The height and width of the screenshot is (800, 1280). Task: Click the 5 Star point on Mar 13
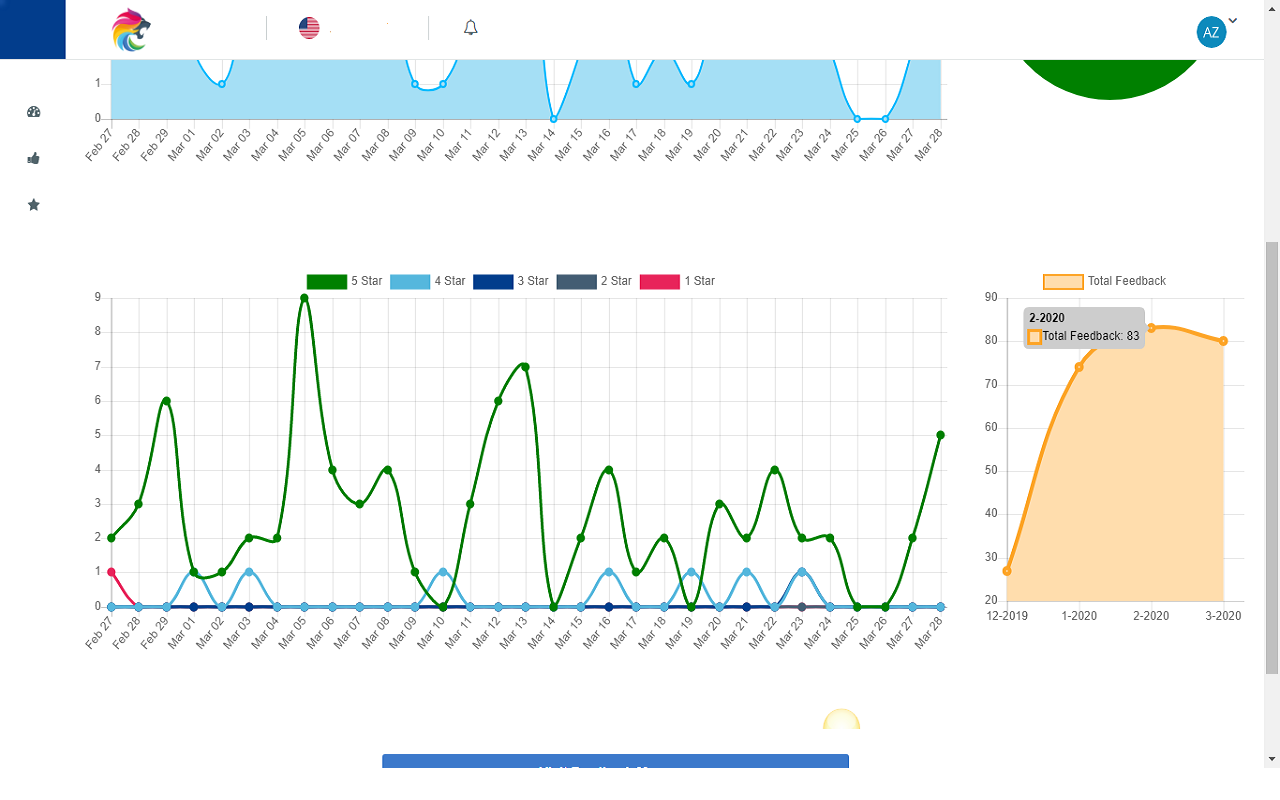point(525,366)
